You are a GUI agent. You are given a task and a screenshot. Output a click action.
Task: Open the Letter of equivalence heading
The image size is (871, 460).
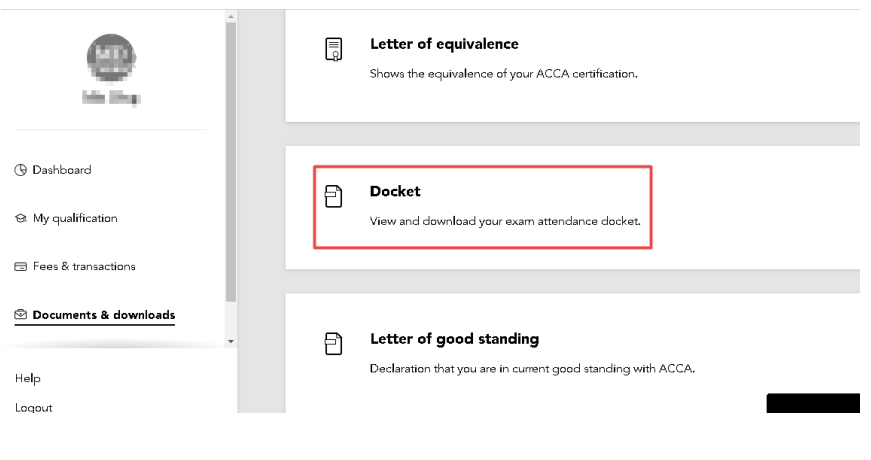point(444,44)
